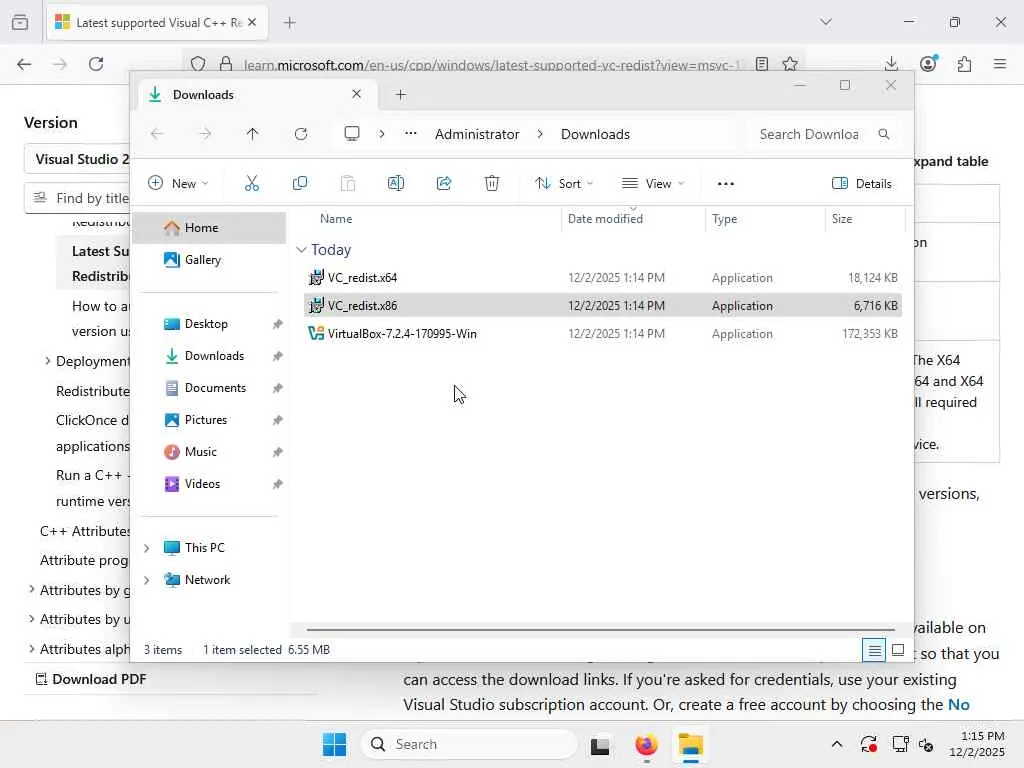Switch to large thumbnails view in status bar
Viewport: 1024px width, 768px height.
pos(898,650)
